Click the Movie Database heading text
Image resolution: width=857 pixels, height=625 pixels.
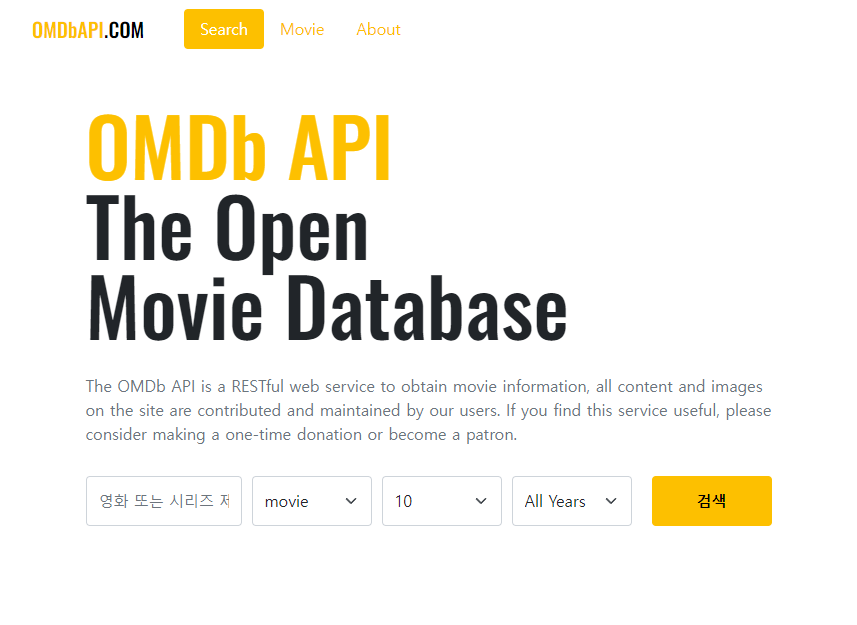327,309
